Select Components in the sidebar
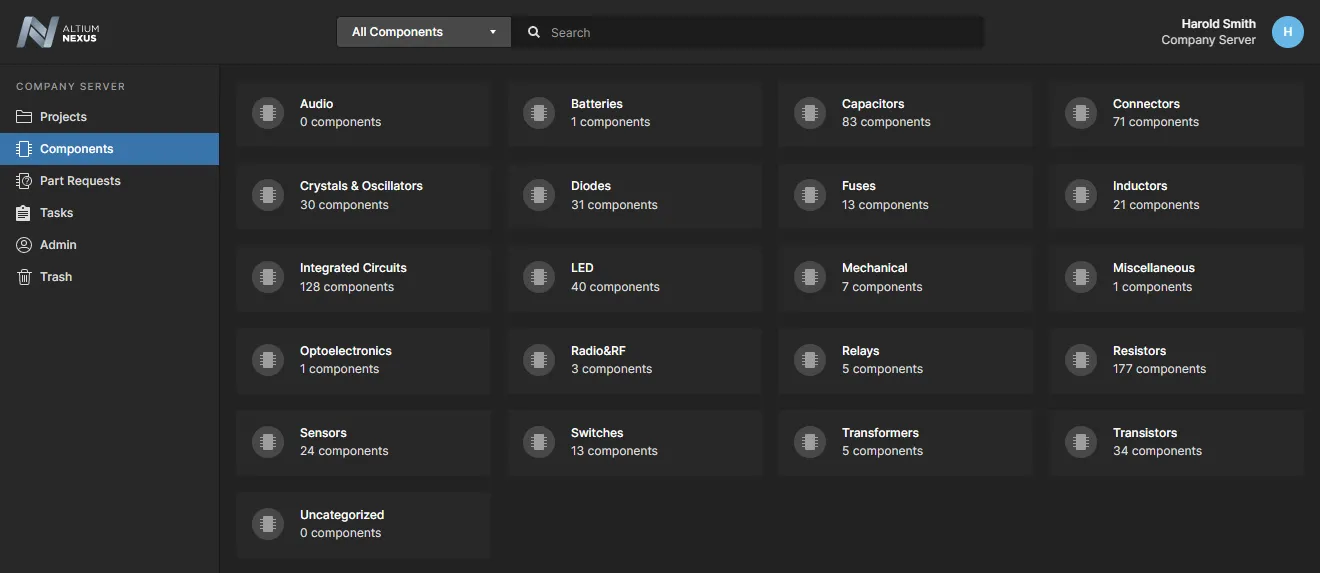The image size is (1320, 573). (77, 149)
